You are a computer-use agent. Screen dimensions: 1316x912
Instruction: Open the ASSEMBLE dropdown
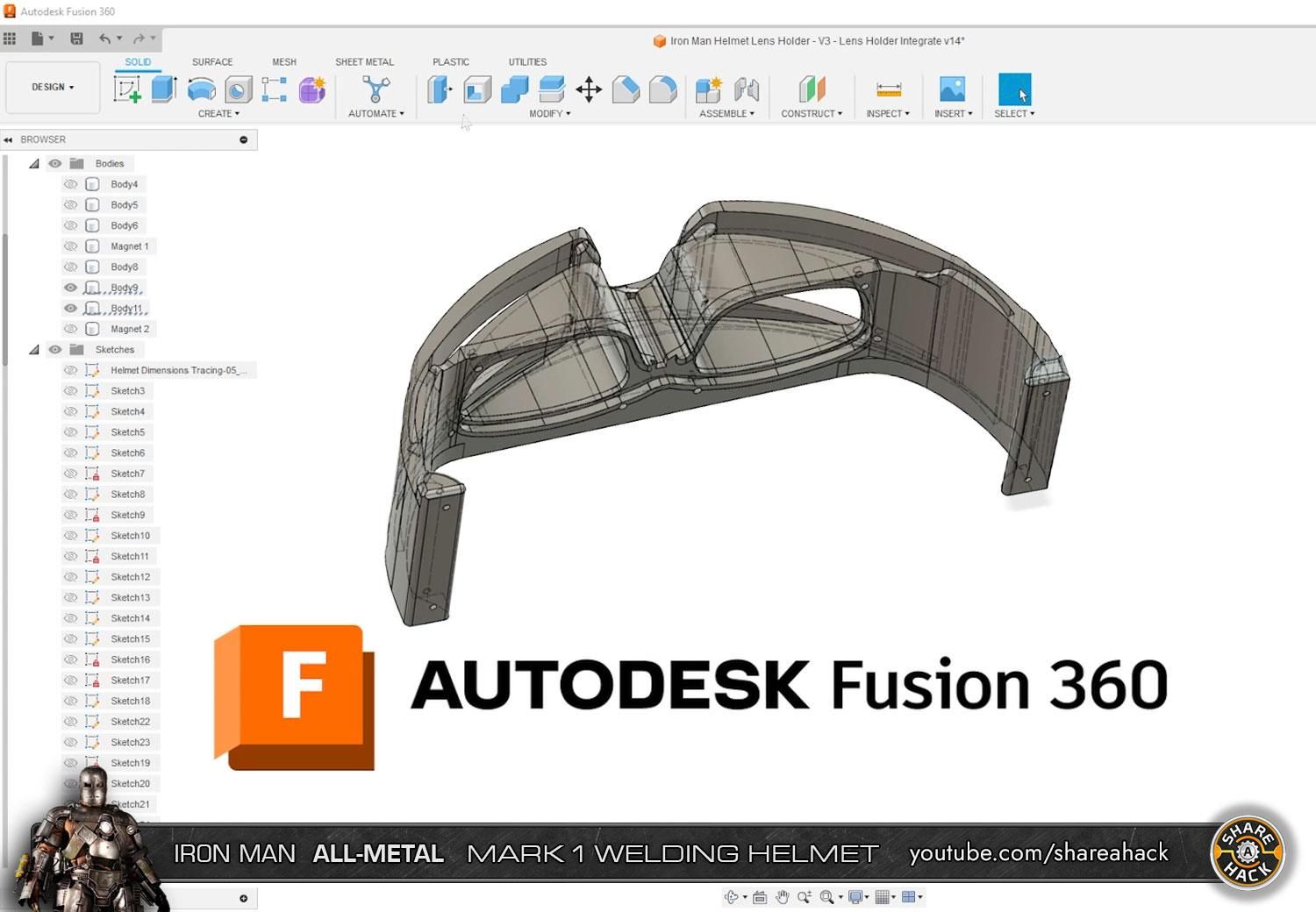[726, 114]
